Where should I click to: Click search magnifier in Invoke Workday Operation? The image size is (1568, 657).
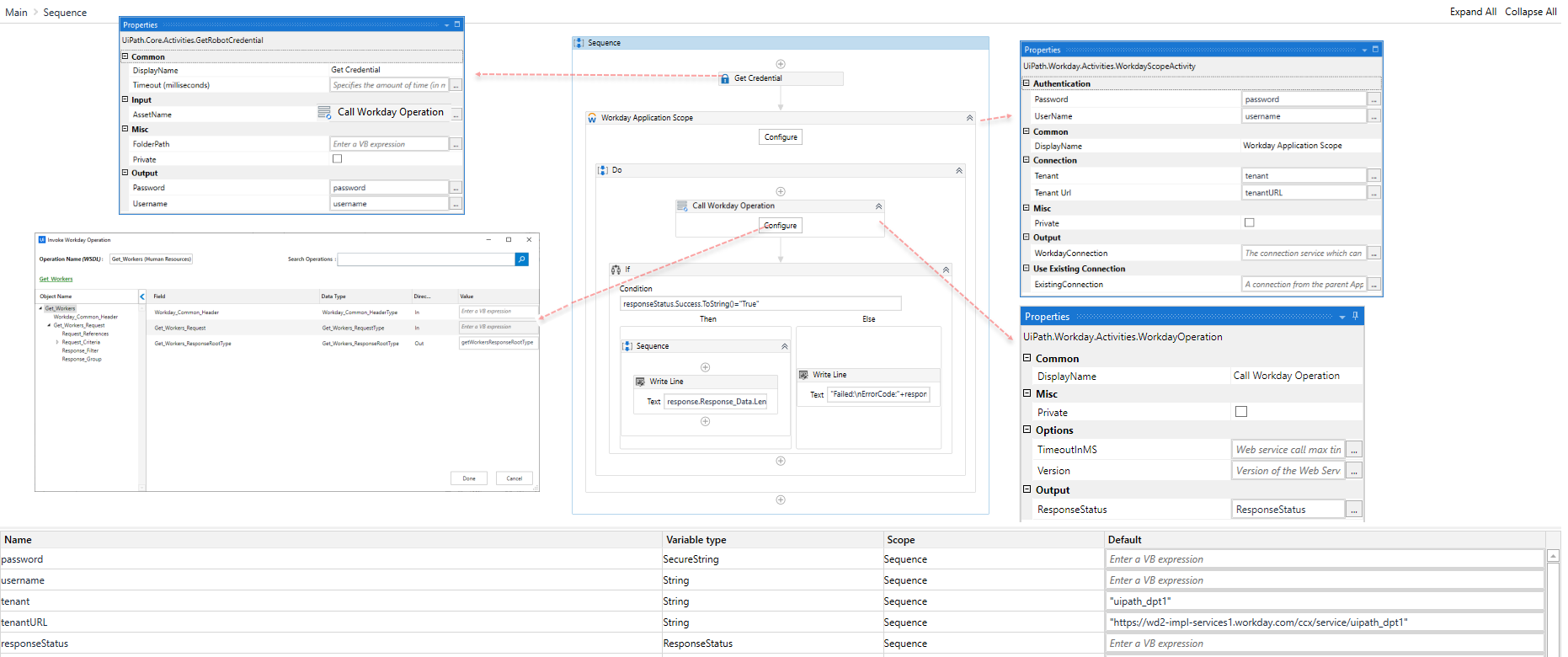pos(522,259)
